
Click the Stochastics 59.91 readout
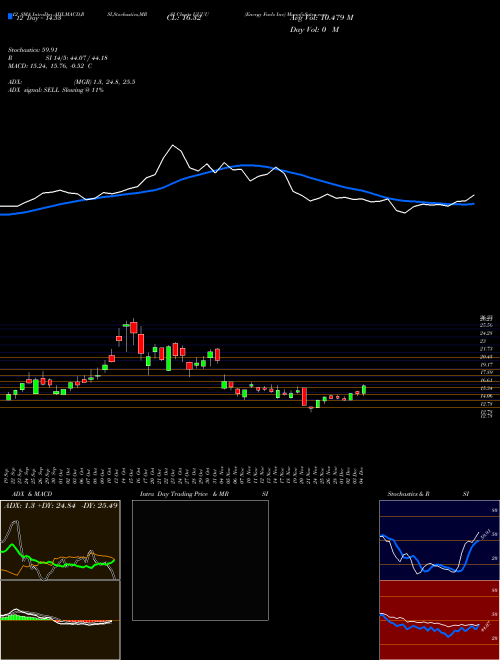pos(33,50)
